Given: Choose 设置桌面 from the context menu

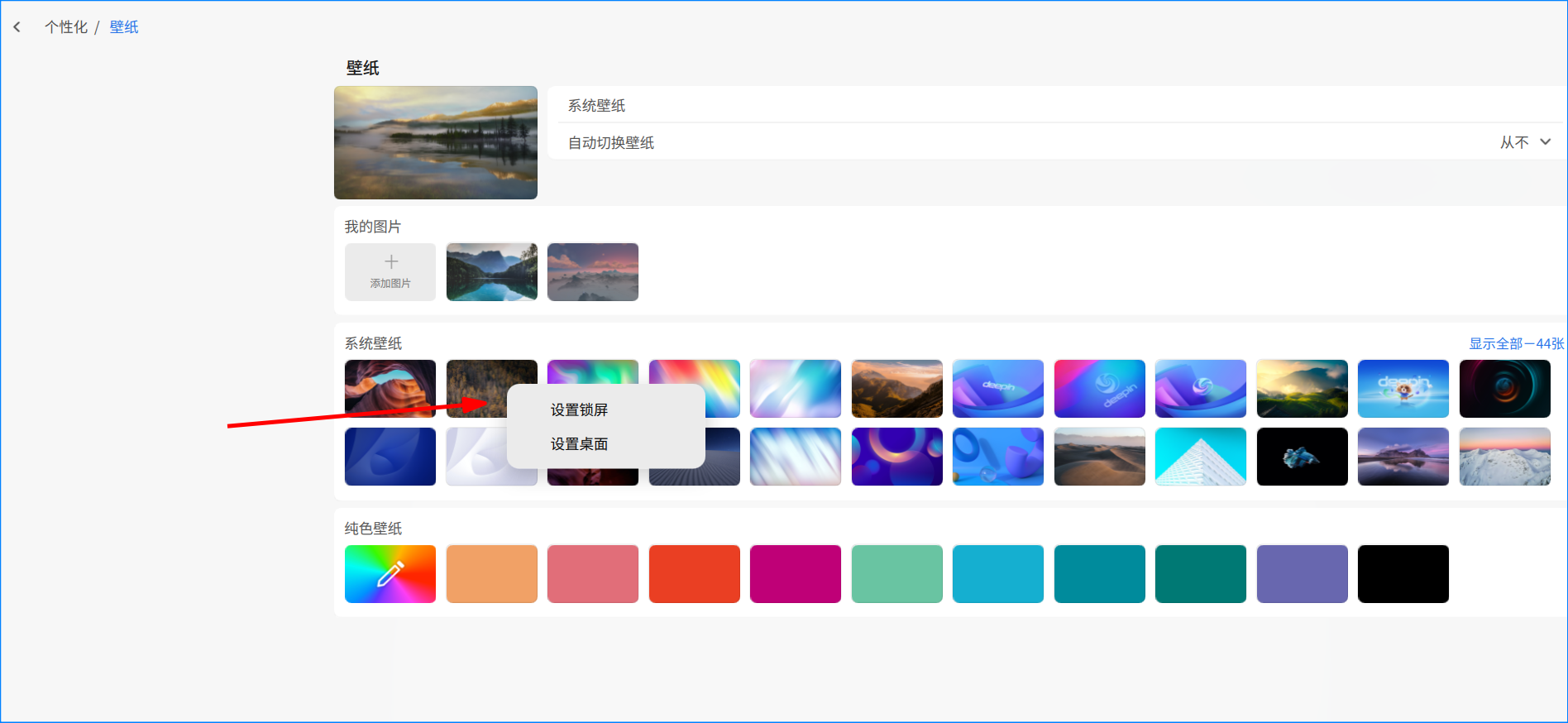Looking at the screenshot, I should 579,444.
